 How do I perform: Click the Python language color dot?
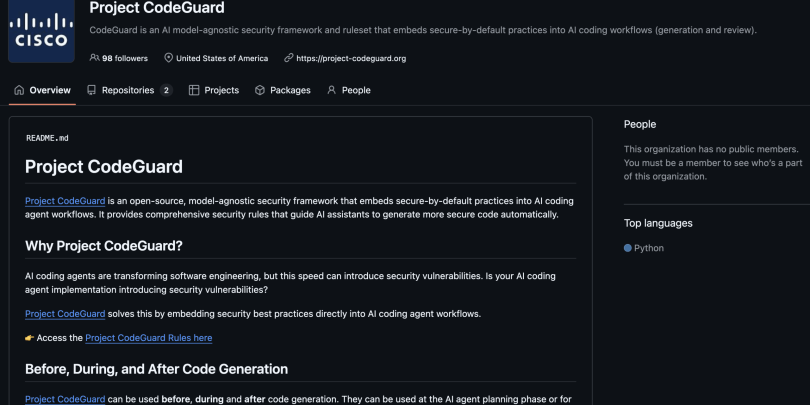[x=628, y=248]
